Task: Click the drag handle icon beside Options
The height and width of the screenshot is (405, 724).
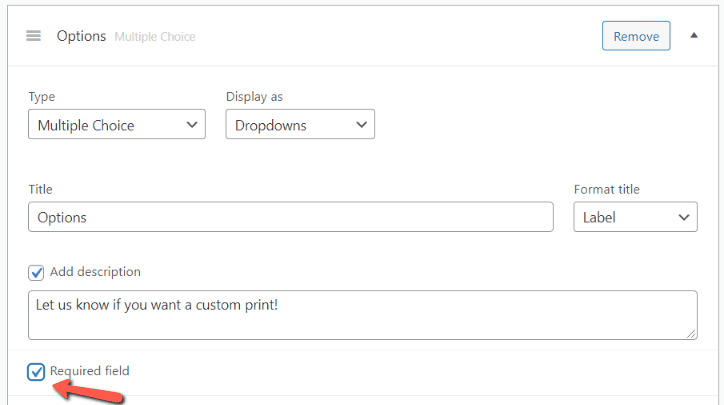Action: pyautogui.click(x=34, y=36)
